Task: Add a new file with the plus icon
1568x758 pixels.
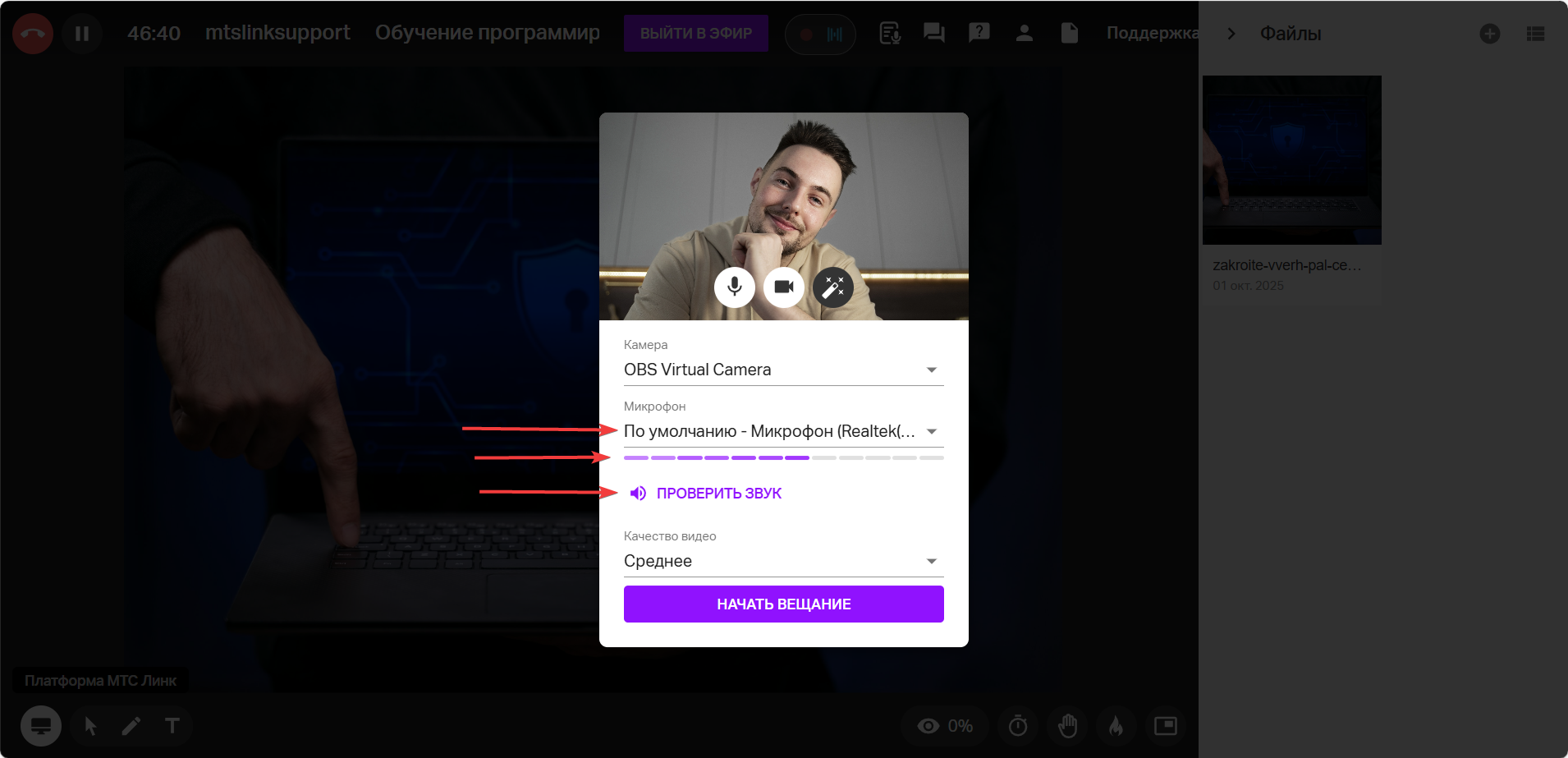Action: click(x=1490, y=34)
